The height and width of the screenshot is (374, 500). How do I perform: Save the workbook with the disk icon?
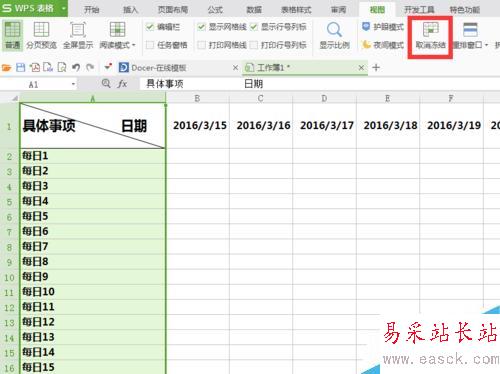coord(21,68)
